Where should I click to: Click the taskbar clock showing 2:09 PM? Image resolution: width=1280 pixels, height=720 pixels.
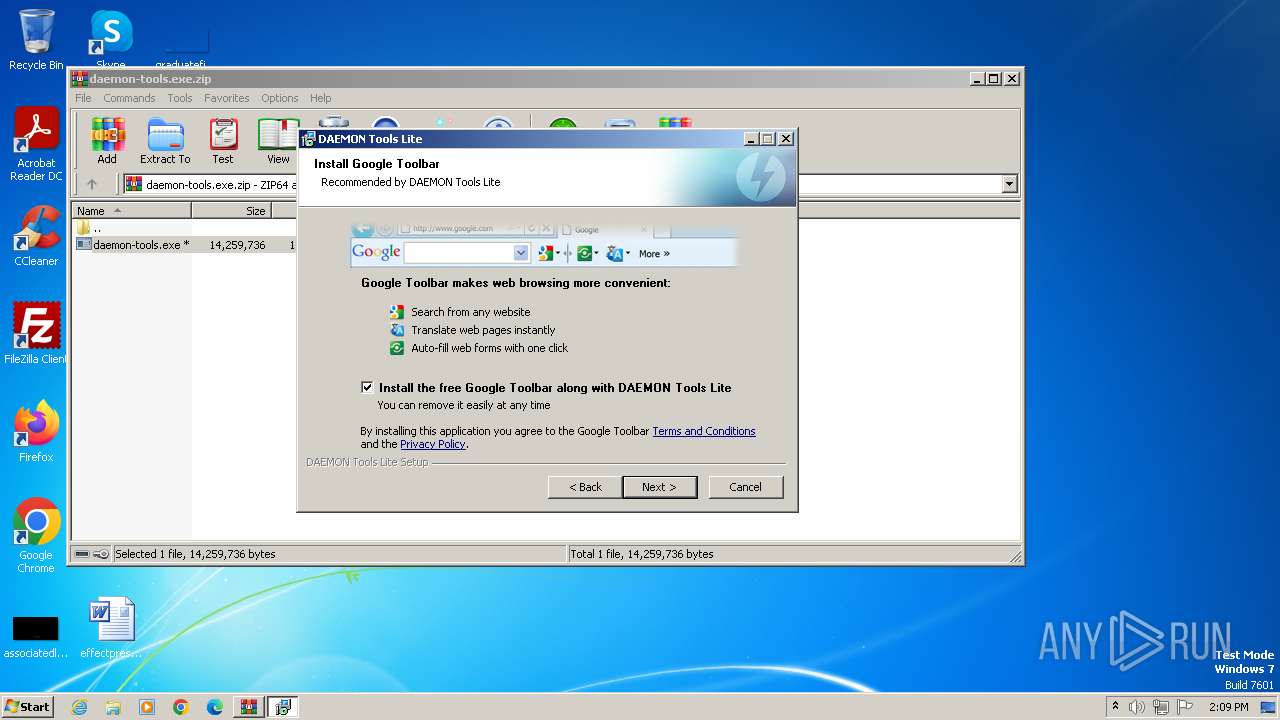click(x=1229, y=707)
